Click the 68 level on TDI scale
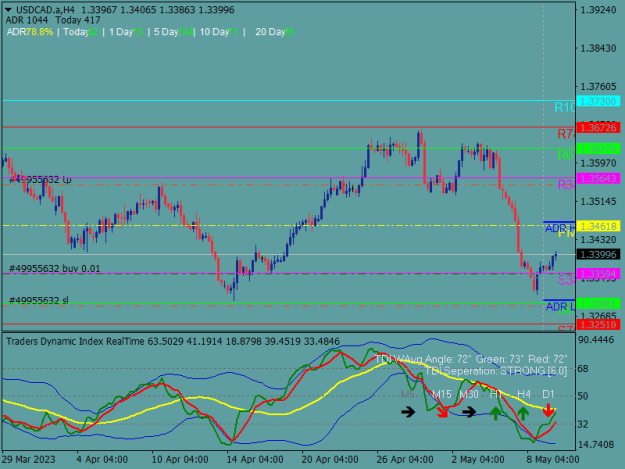The width and height of the screenshot is (625, 469). coord(583,369)
